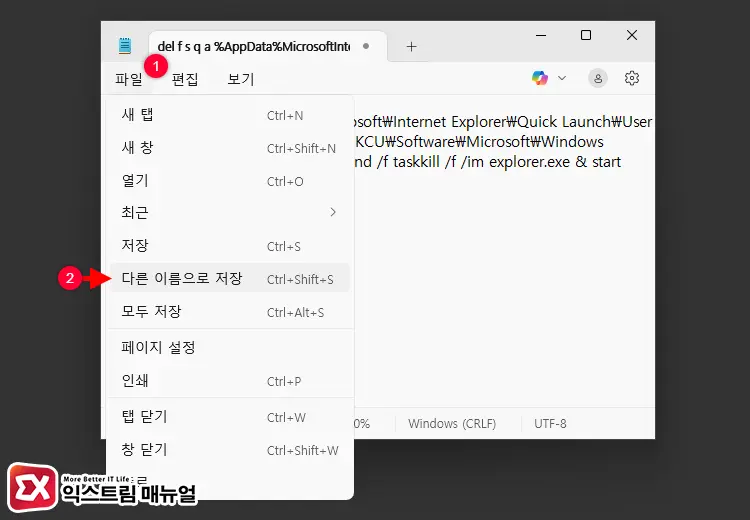750x520 pixels.
Task: Choose 새 창 menu entry
Action: tap(230, 148)
